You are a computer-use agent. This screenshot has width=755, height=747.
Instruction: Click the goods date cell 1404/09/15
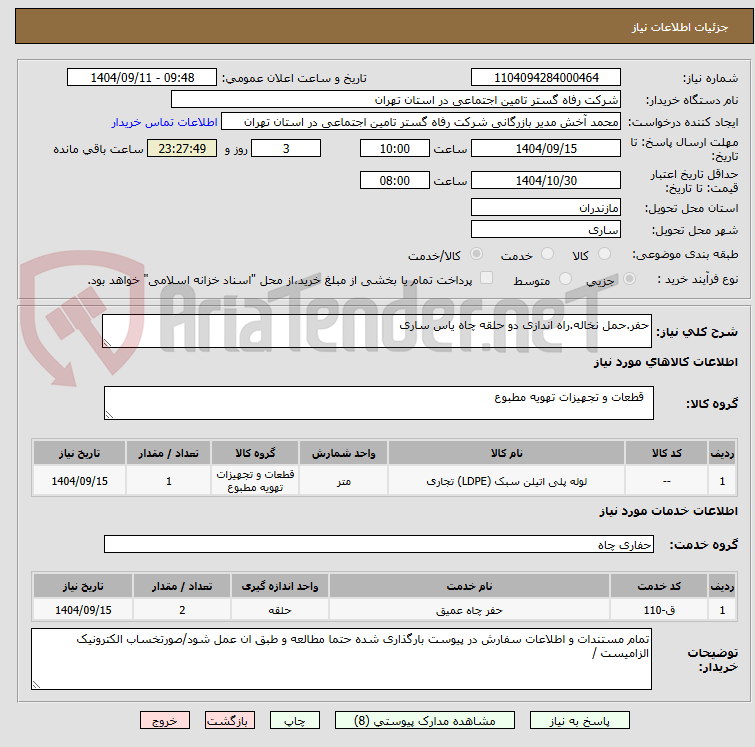tap(79, 481)
